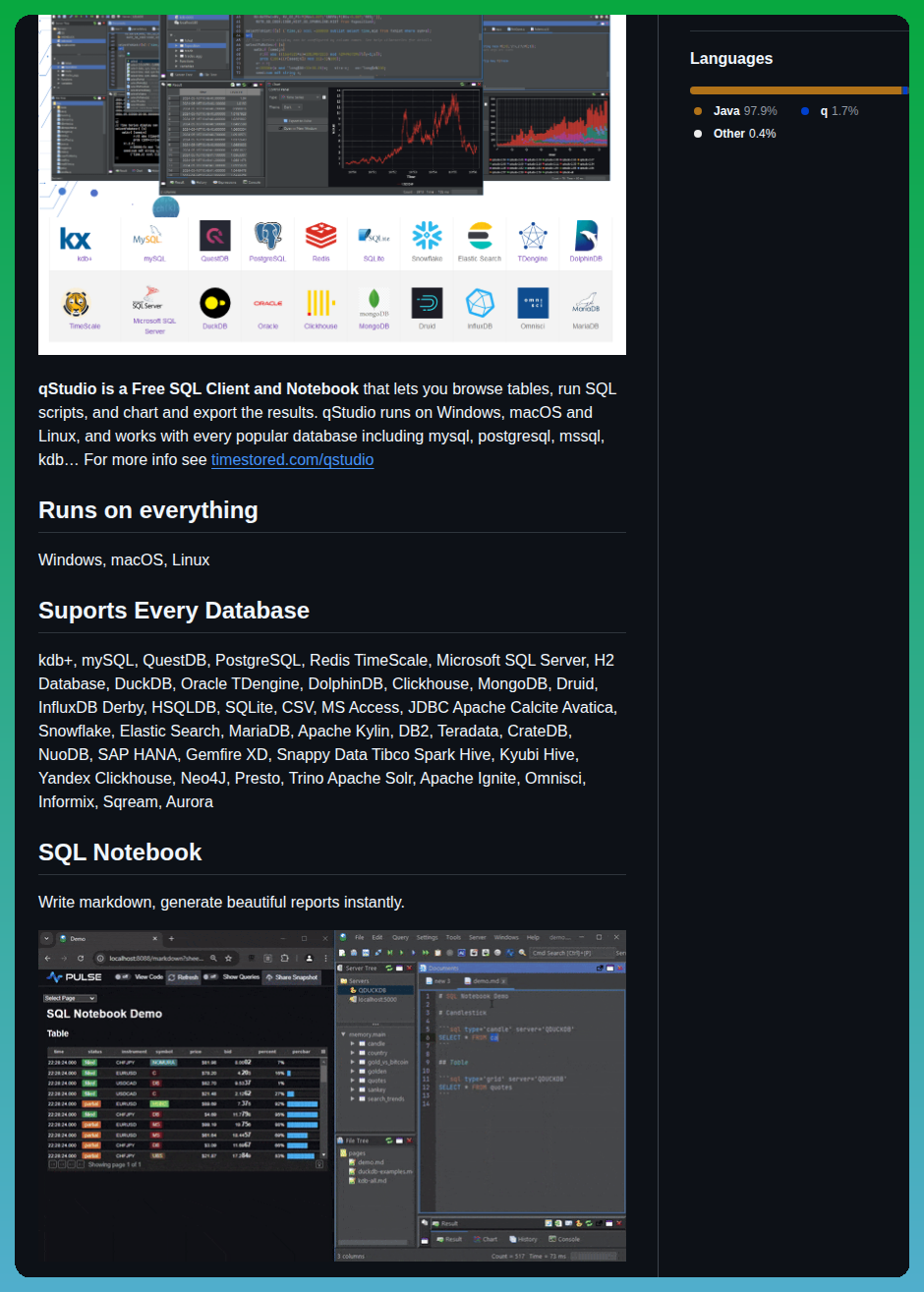924x1292 pixels.
Task: Click the SQL Notebook heading
Action: (120, 852)
